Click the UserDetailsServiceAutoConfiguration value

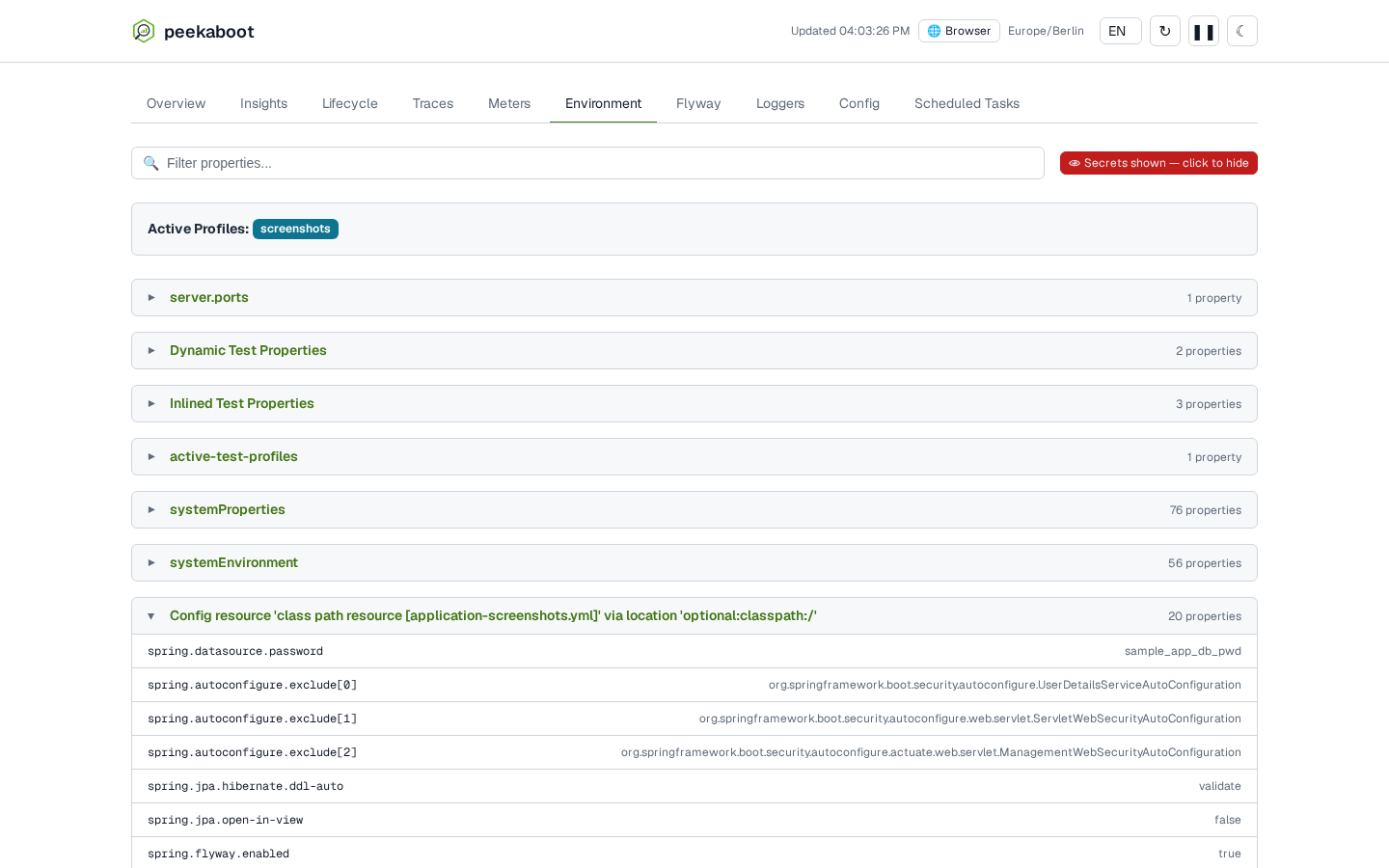click(1005, 685)
